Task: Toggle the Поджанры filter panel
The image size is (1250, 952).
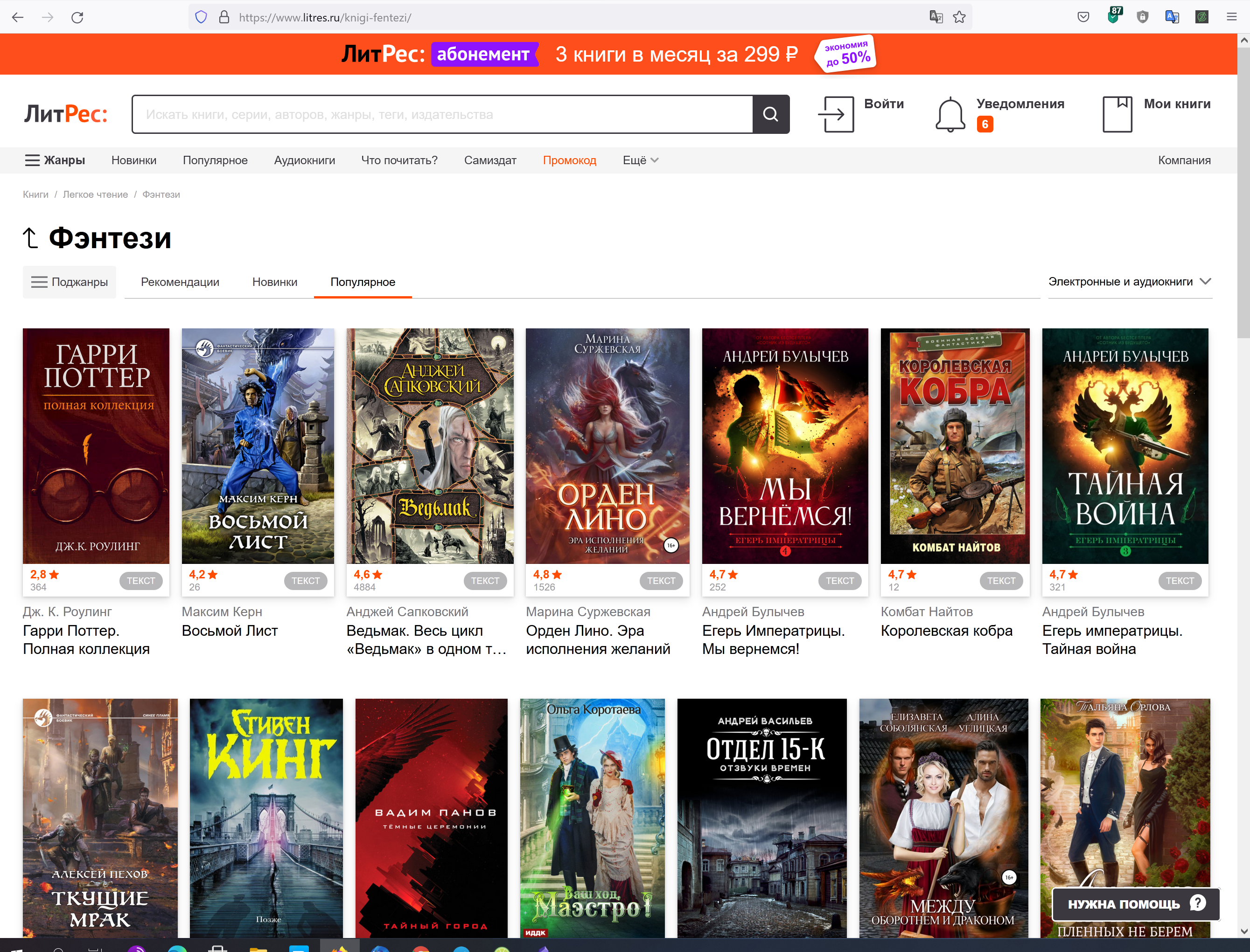Action: (69, 282)
